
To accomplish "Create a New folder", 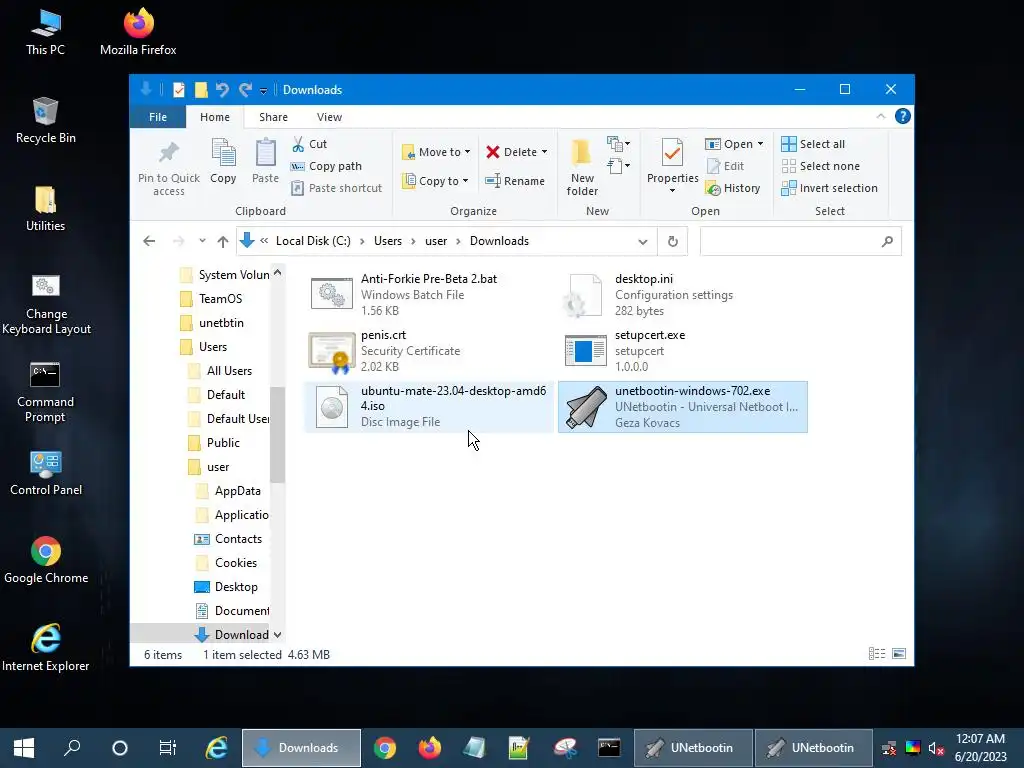I will coord(582,167).
